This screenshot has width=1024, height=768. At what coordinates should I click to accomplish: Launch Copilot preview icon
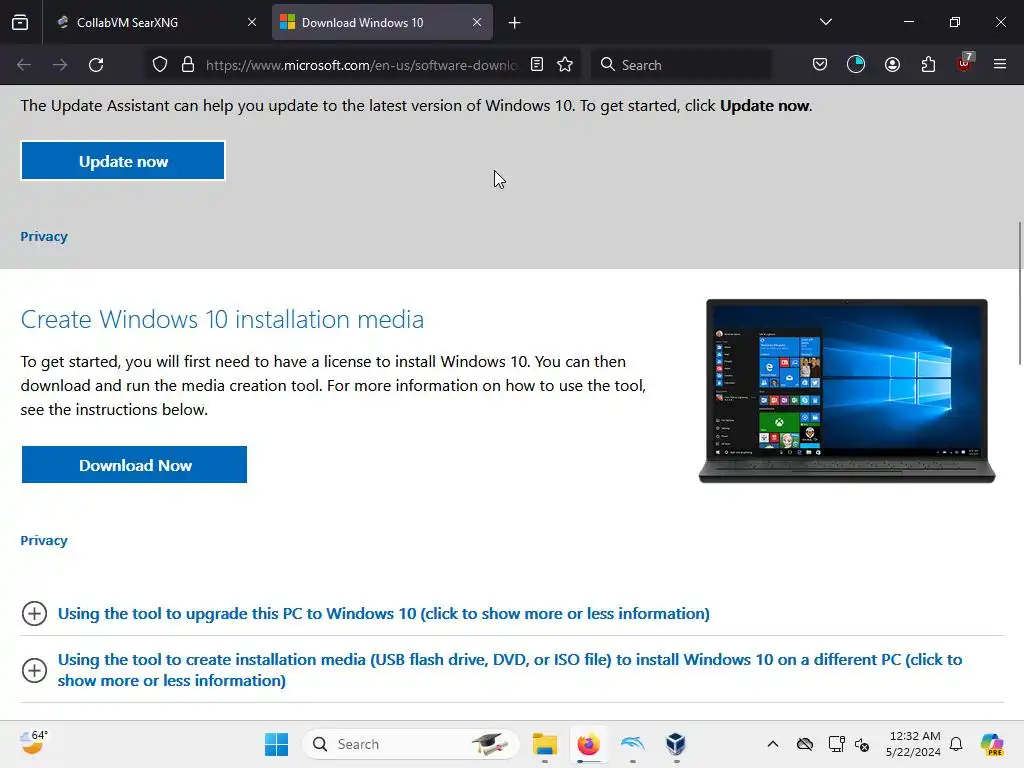tap(992, 744)
